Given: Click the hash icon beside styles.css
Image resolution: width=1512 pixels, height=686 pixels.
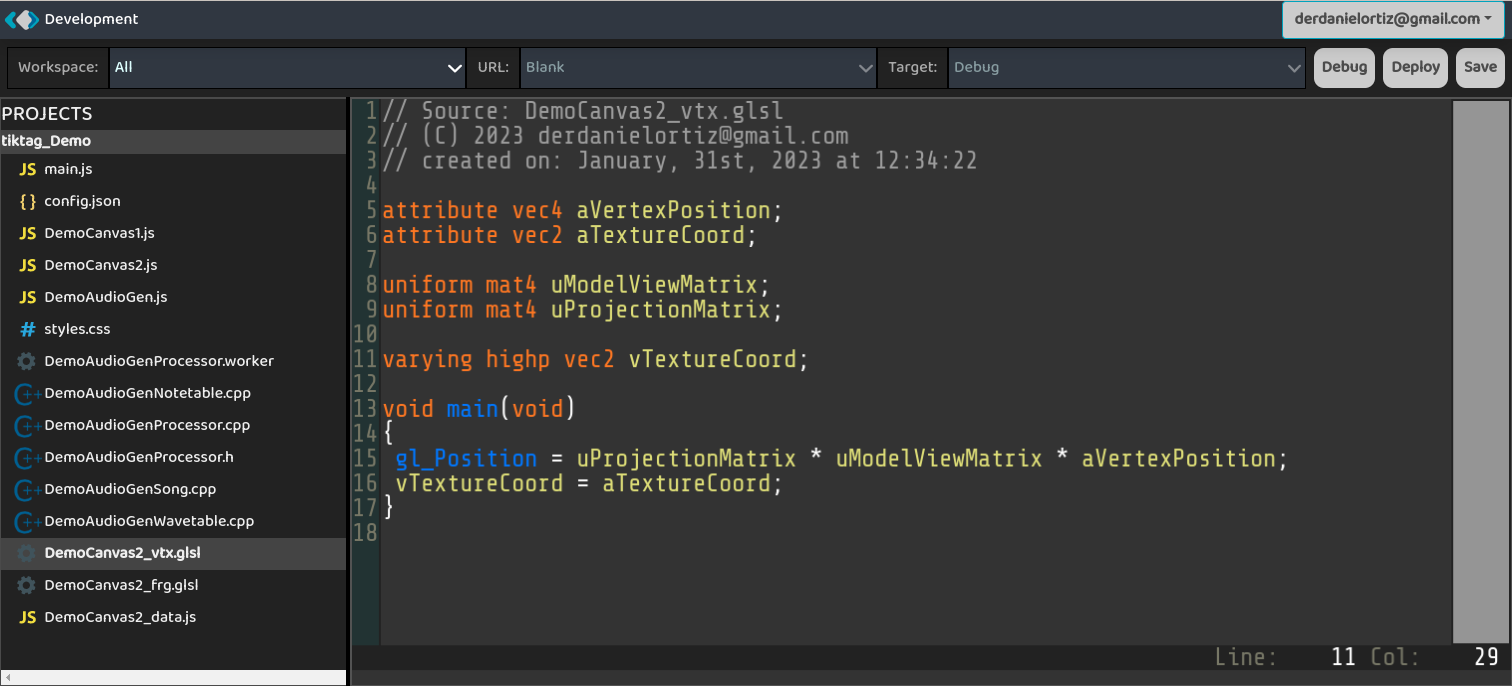Looking at the screenshot, I should [x=28, y=329].
